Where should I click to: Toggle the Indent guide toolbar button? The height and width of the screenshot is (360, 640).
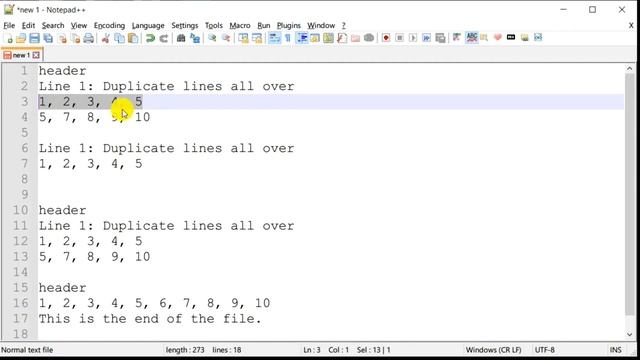[302, 38]
